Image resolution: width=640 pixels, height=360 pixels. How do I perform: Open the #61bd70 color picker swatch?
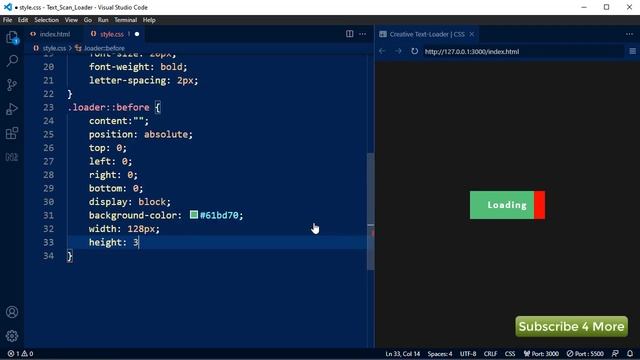coord(194,215)
